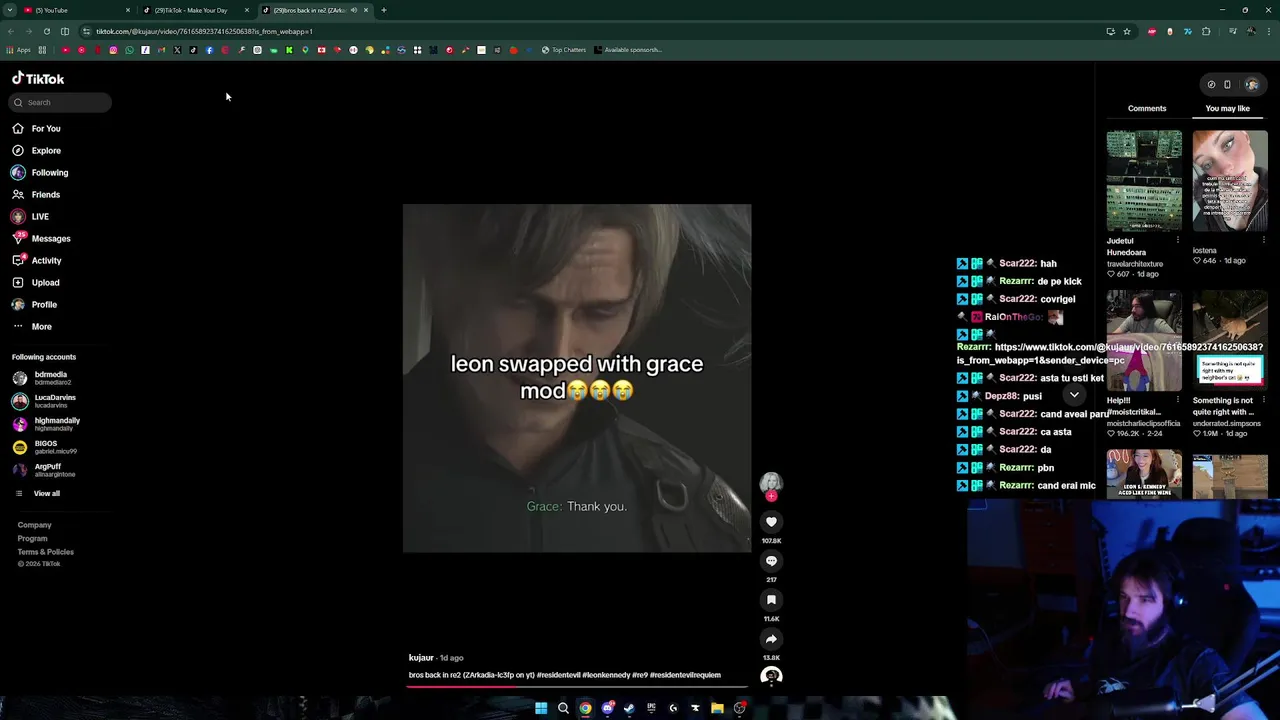Seek on the video progress bar

pos(577,686)
